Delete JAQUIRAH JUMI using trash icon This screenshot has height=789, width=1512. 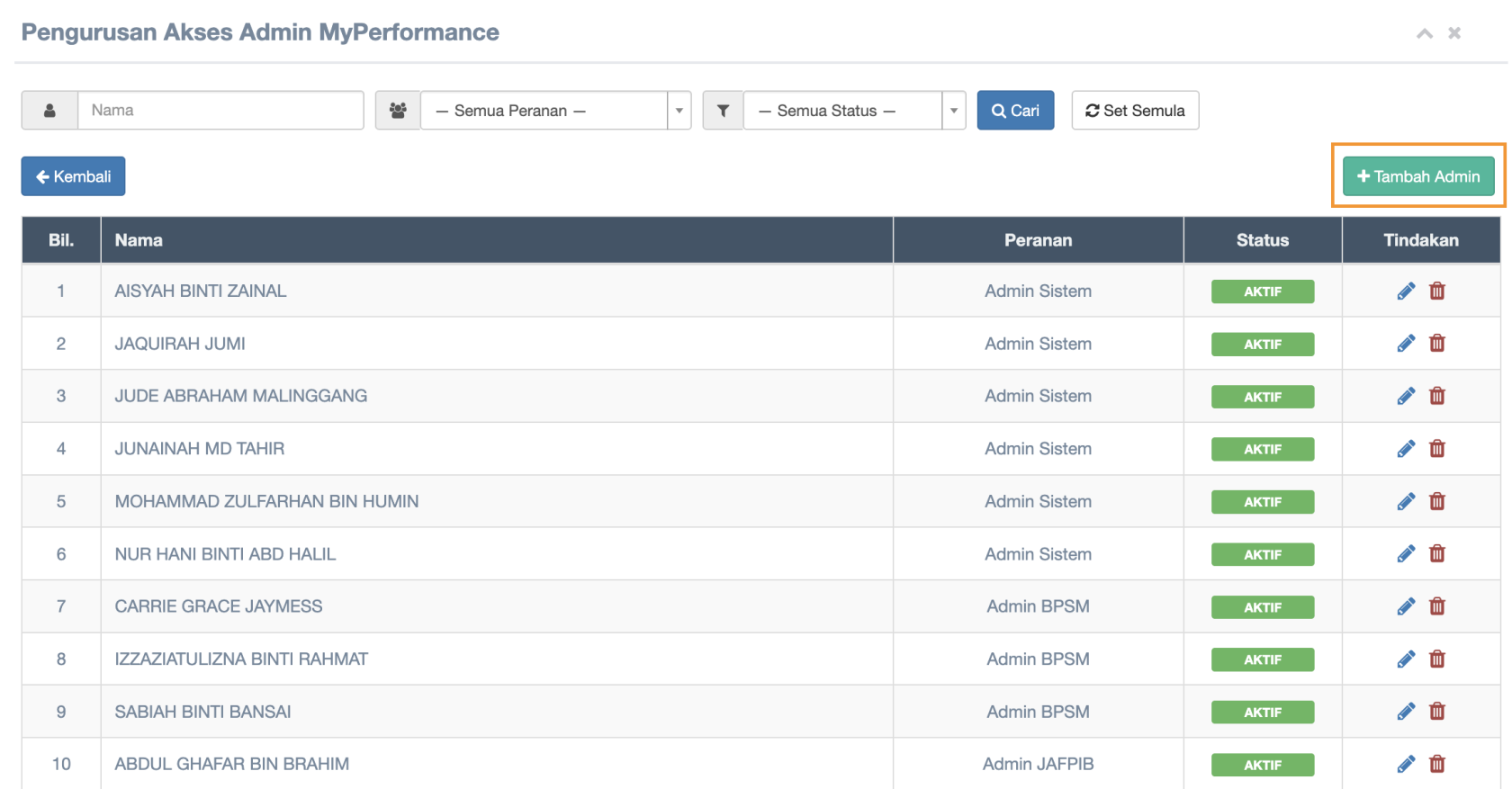[x=1437, y=344]
